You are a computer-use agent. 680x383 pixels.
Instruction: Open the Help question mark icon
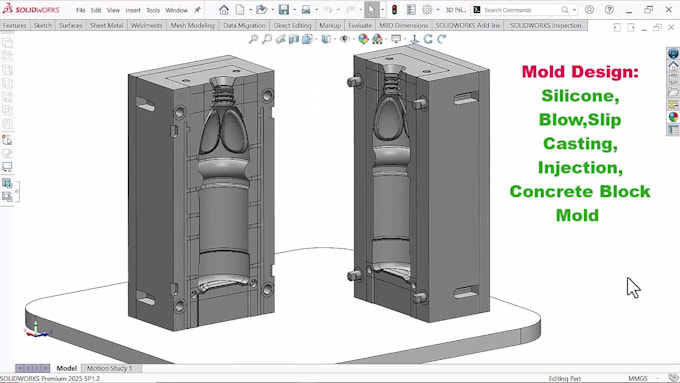[x=609, y=10]
